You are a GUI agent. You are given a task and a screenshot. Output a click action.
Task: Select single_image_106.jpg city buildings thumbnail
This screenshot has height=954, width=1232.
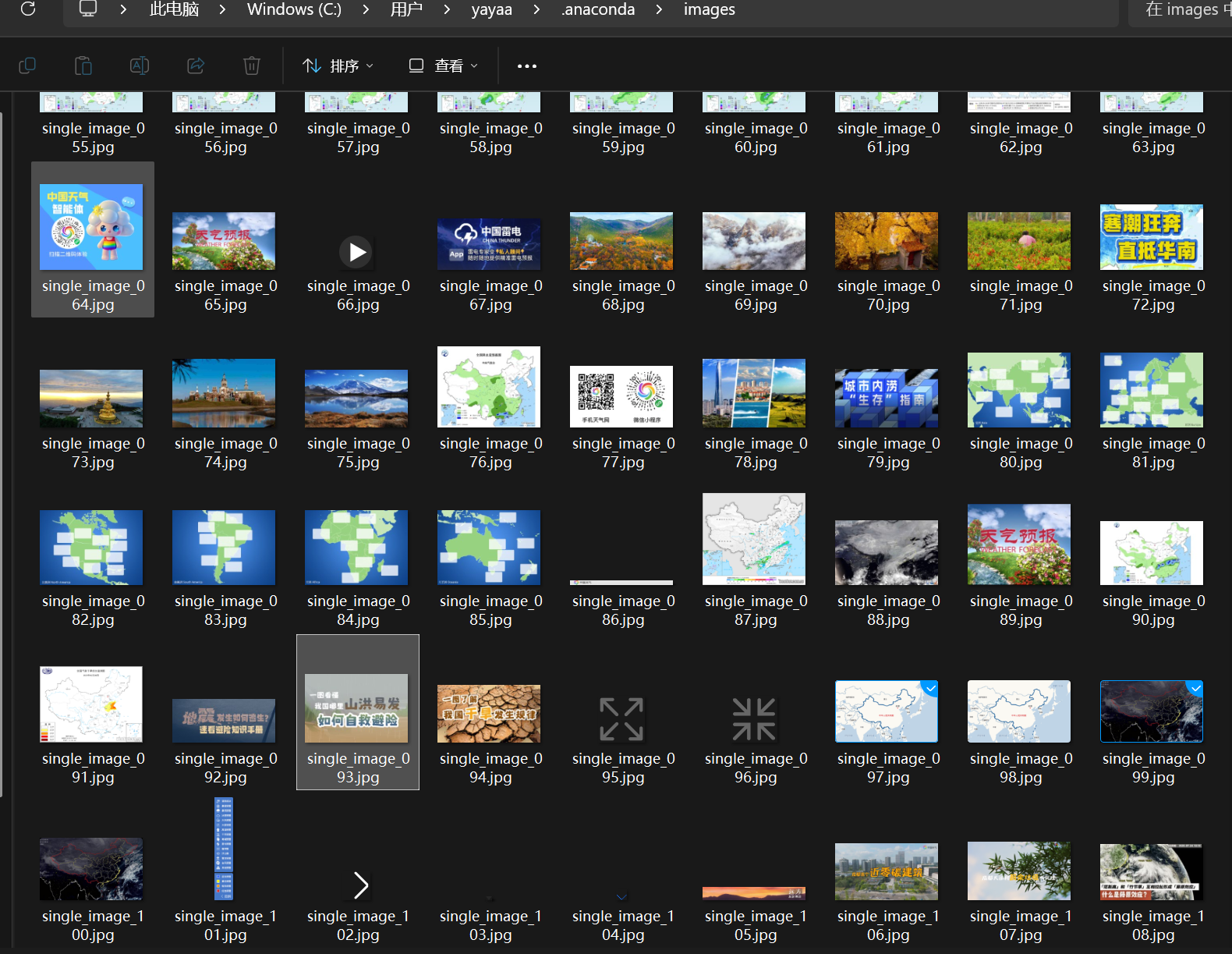[887, 871]
